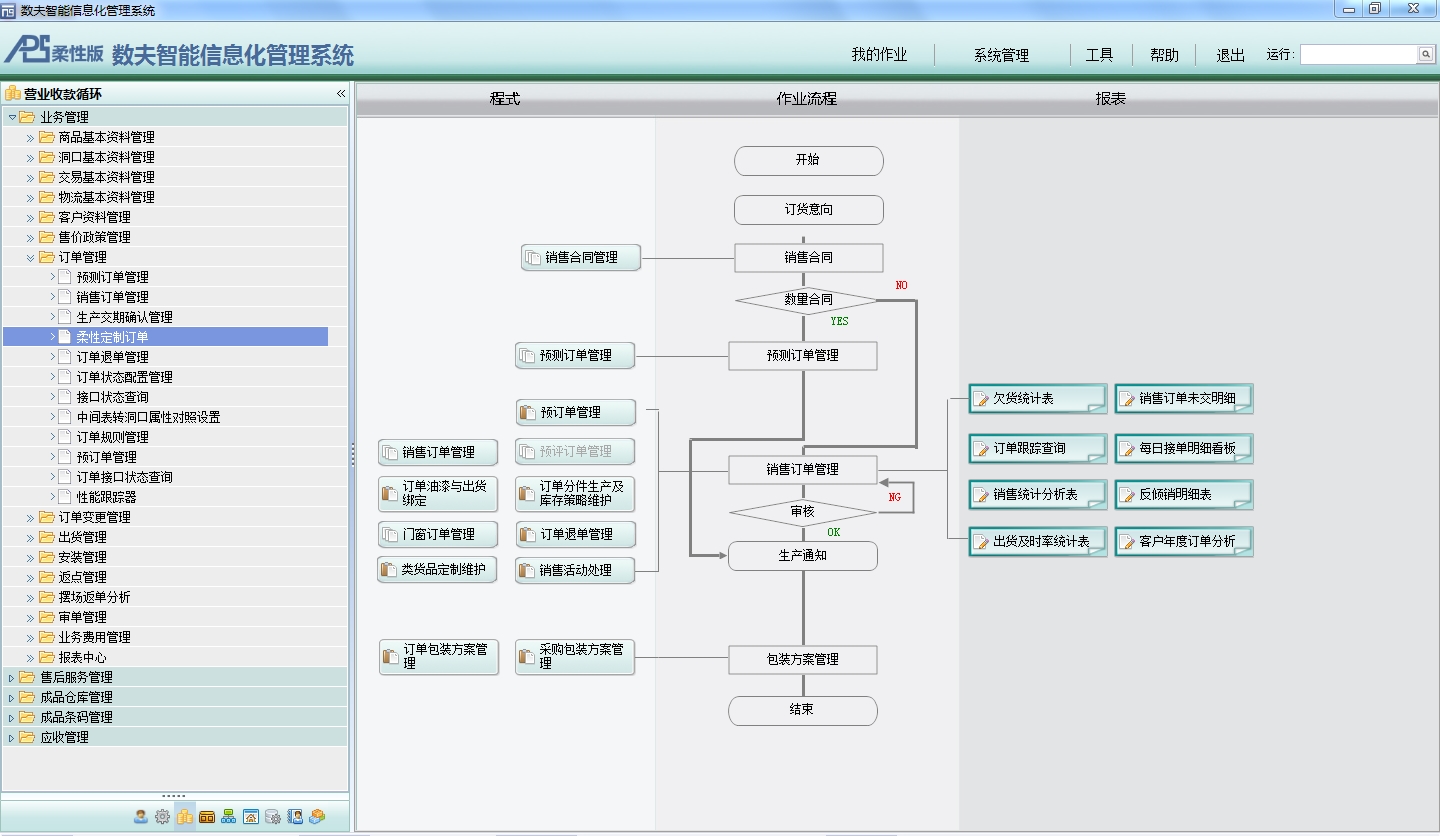Open 预订单管理 program shortcut in 程式 column
The height and width of the screenshot is (836, 1440).
pos(575,412)
